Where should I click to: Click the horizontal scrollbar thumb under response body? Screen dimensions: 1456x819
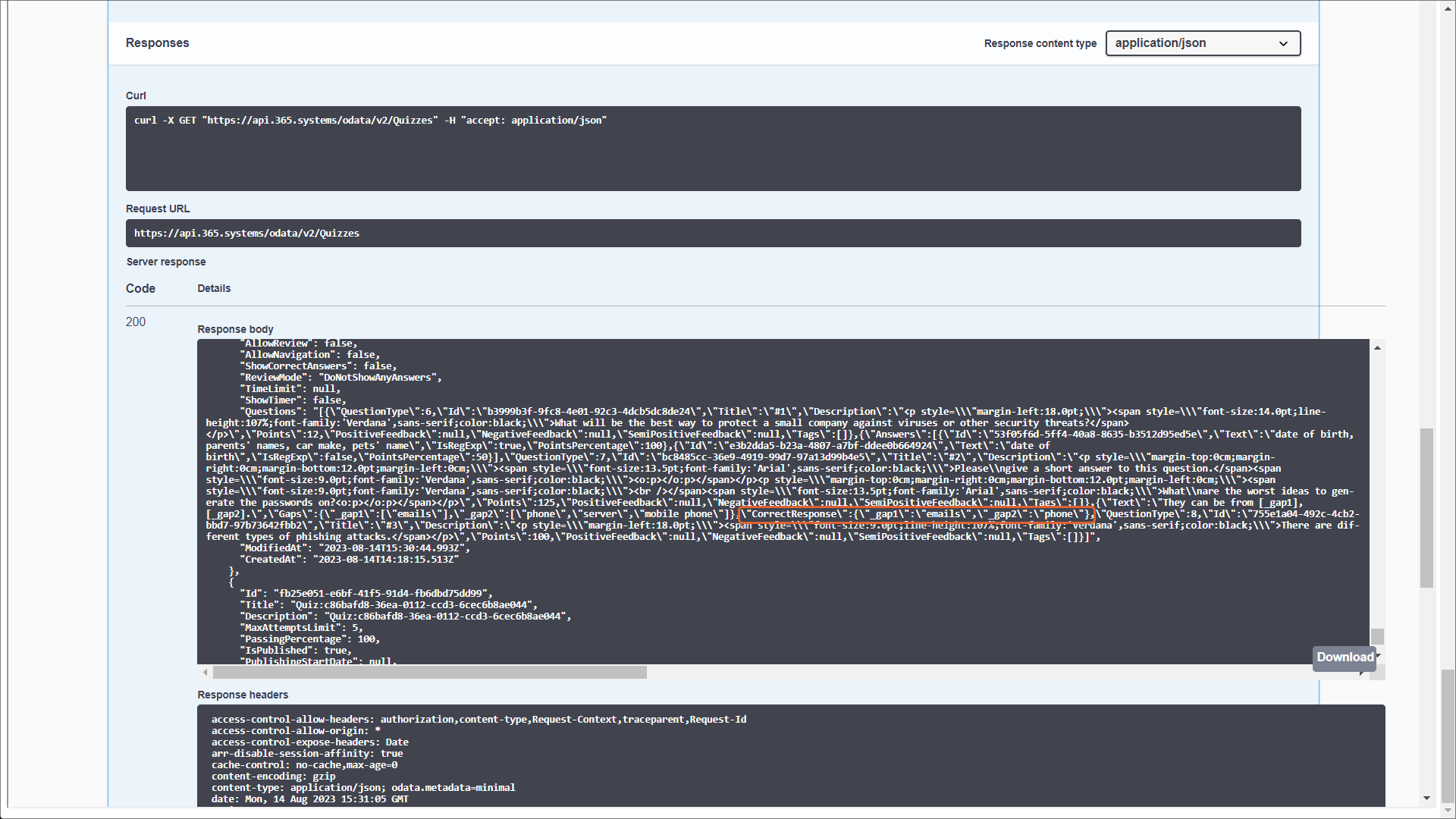(x=429, y=673)
